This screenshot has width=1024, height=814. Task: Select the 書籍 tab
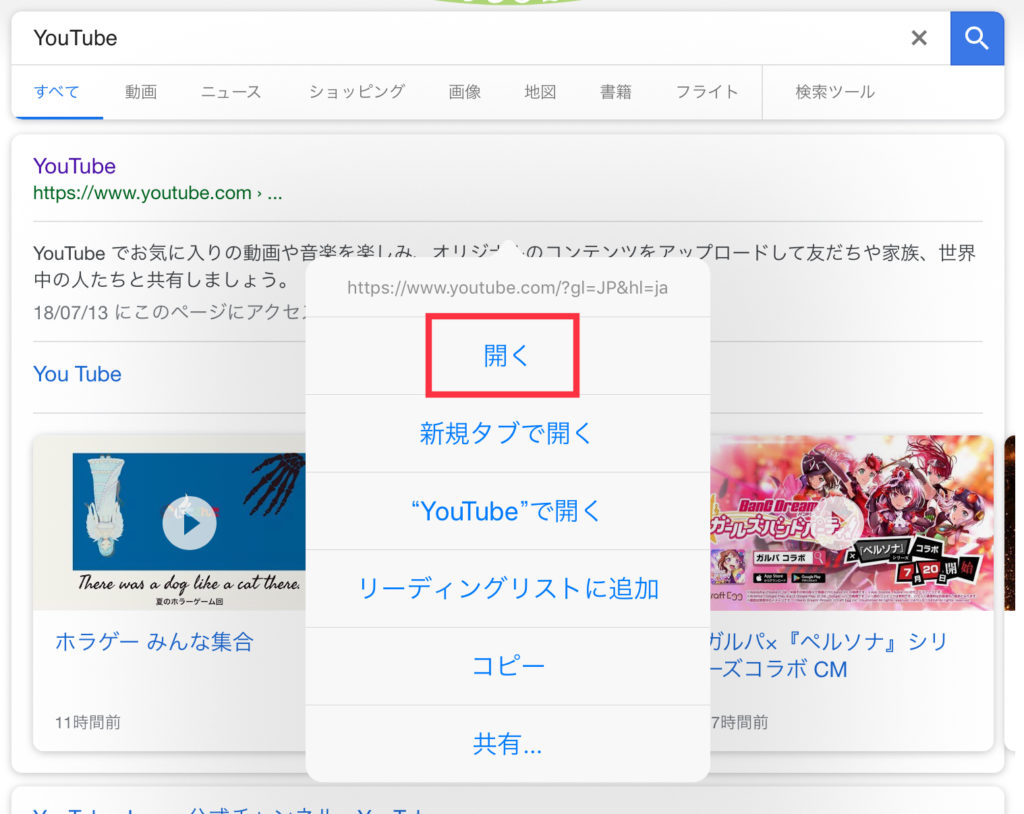(x=616, y=91)
